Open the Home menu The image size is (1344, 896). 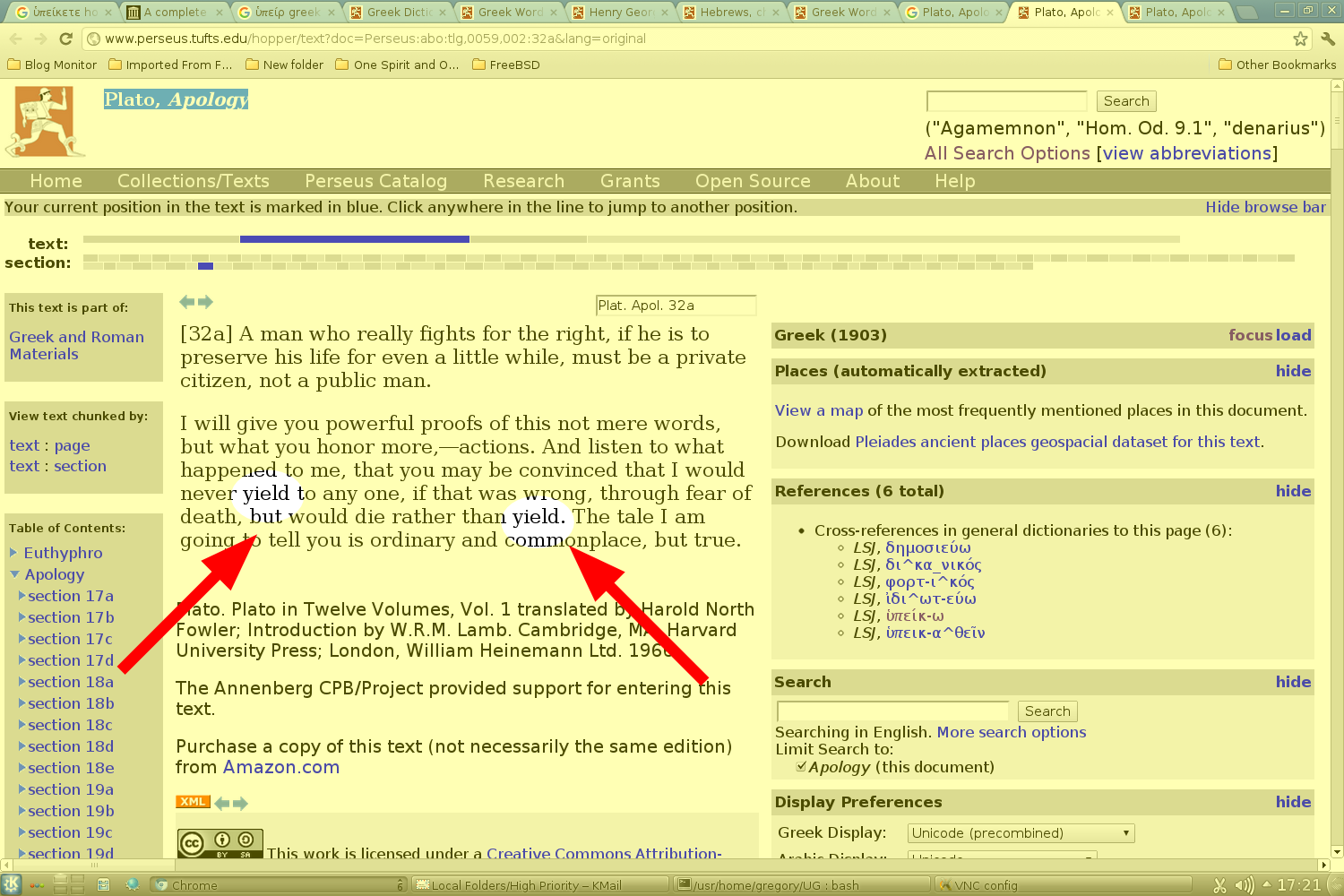click(56, 181)
